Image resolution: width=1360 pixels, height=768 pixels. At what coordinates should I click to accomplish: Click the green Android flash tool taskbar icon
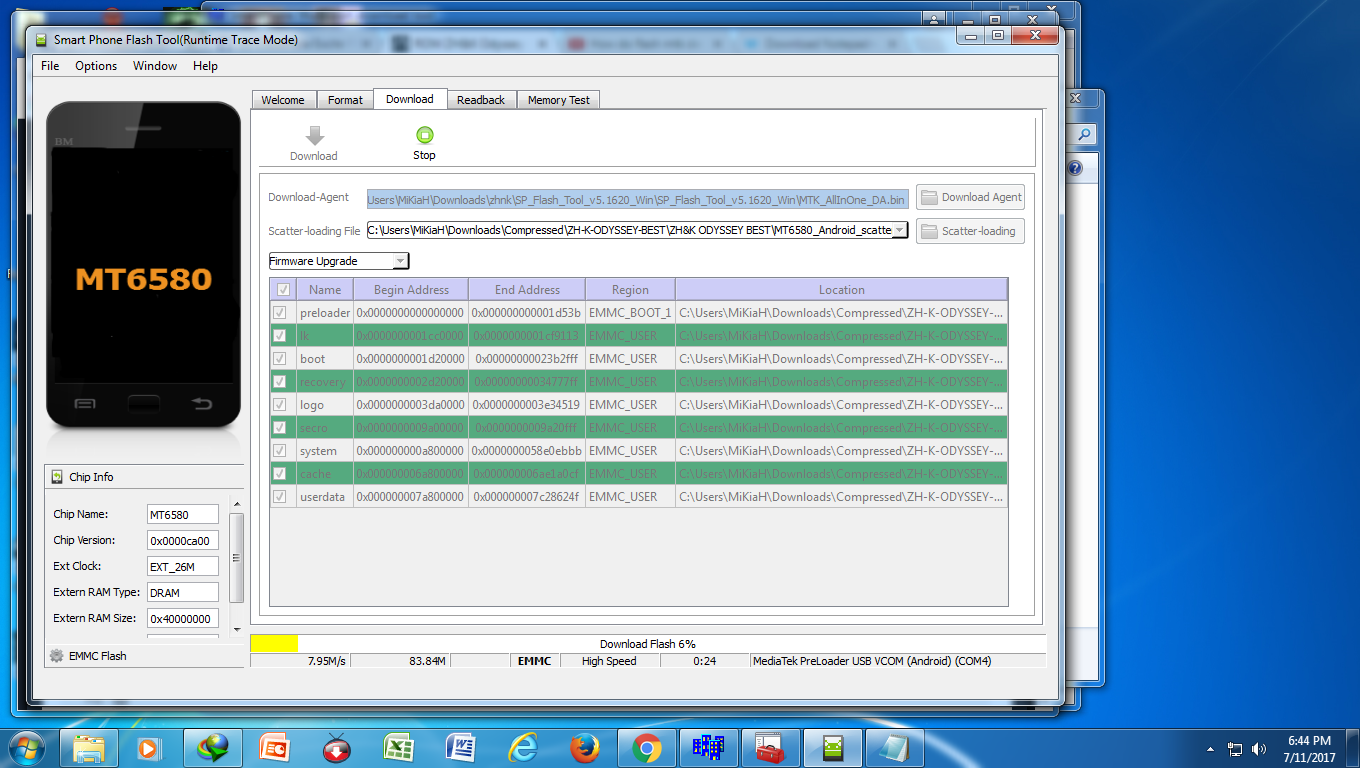coord(833,747)
